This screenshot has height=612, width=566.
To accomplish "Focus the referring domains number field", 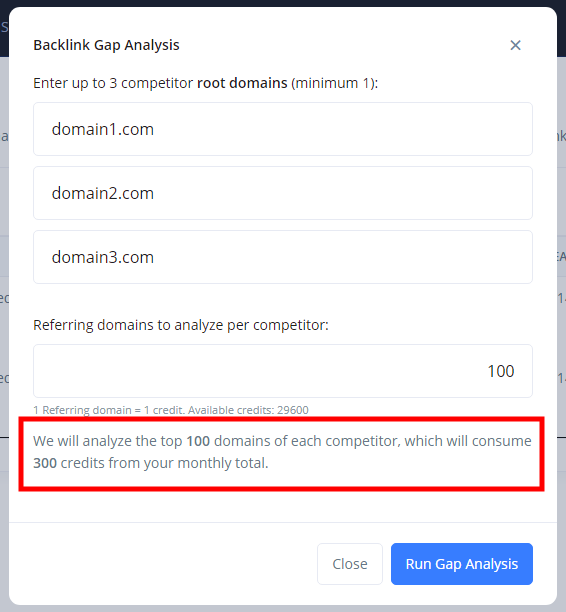I will (283, 371).
